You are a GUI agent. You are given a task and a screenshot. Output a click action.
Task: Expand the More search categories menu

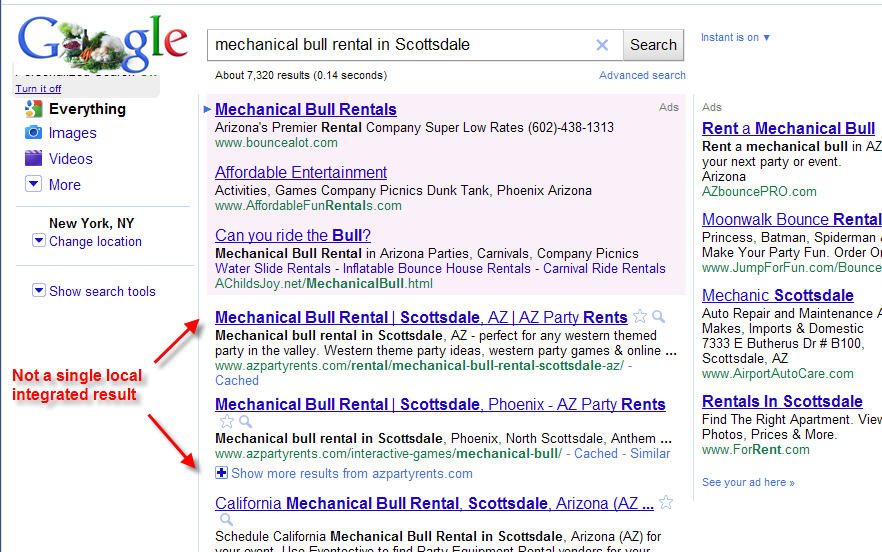click(33, 184)
